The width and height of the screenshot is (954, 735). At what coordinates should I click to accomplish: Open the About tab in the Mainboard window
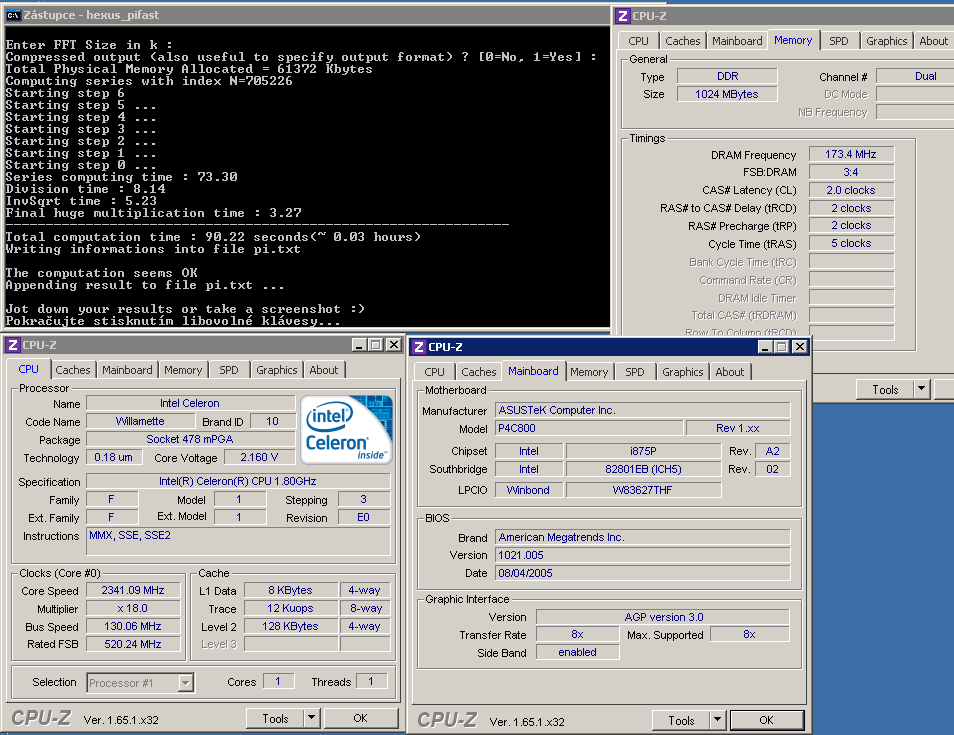(729, 372)
